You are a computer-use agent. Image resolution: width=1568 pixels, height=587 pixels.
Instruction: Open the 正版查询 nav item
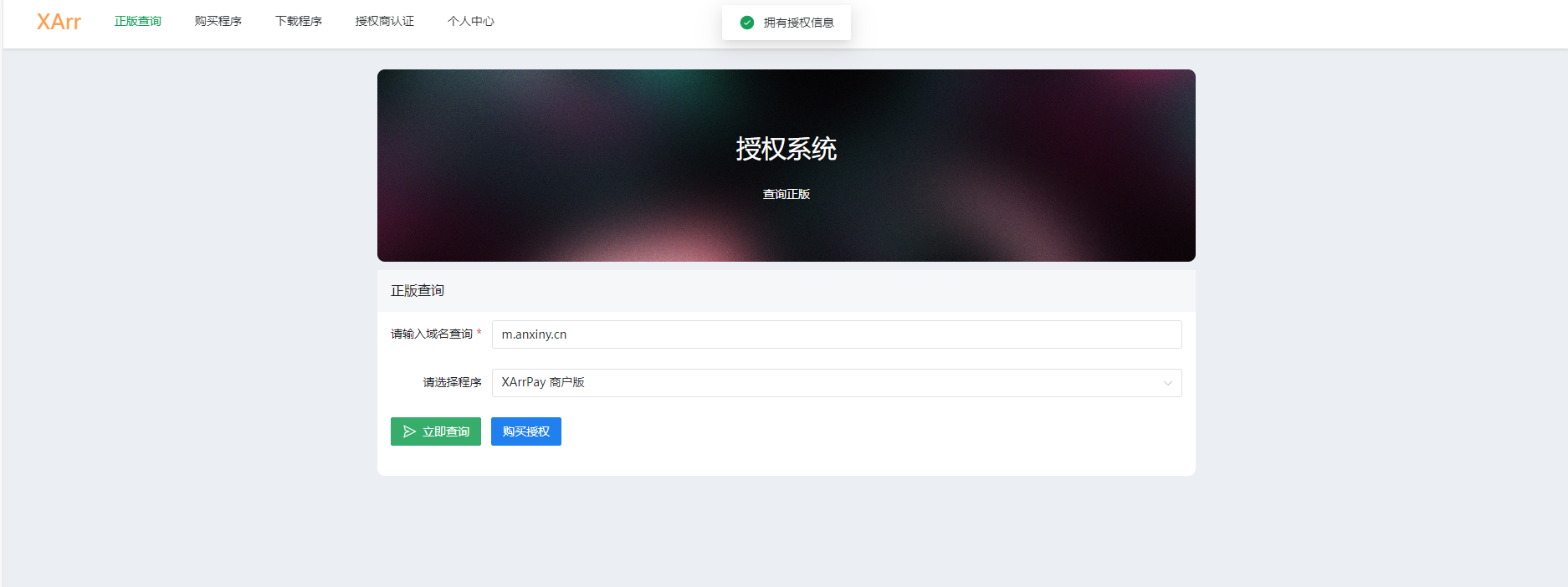point(138,22)
